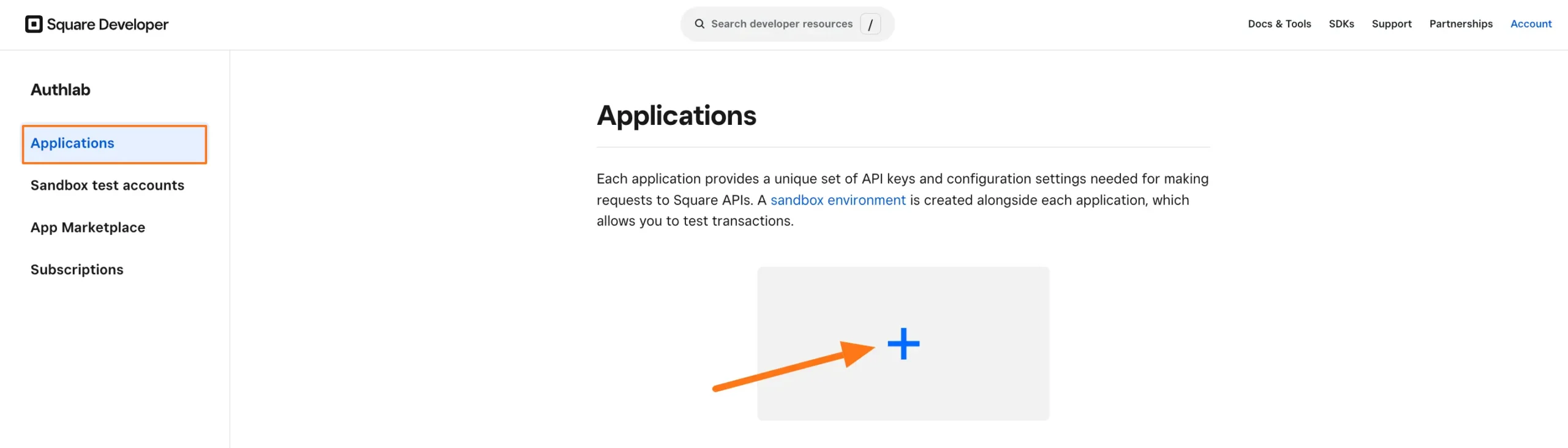Open the Account link
The height and width of the screenshot is (448, 1568).
point(1531,24)
